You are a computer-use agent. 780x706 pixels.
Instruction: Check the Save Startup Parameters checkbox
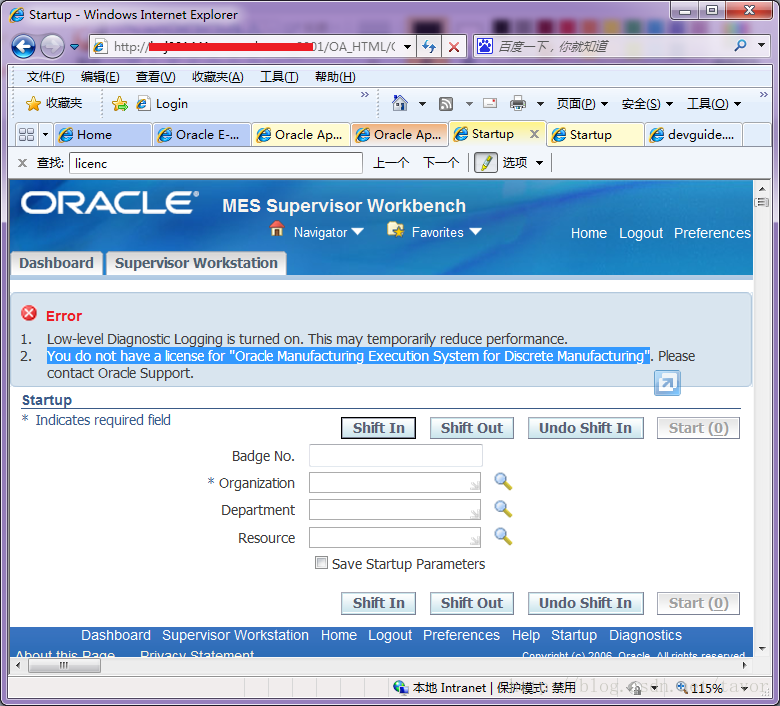click(321, 563)
